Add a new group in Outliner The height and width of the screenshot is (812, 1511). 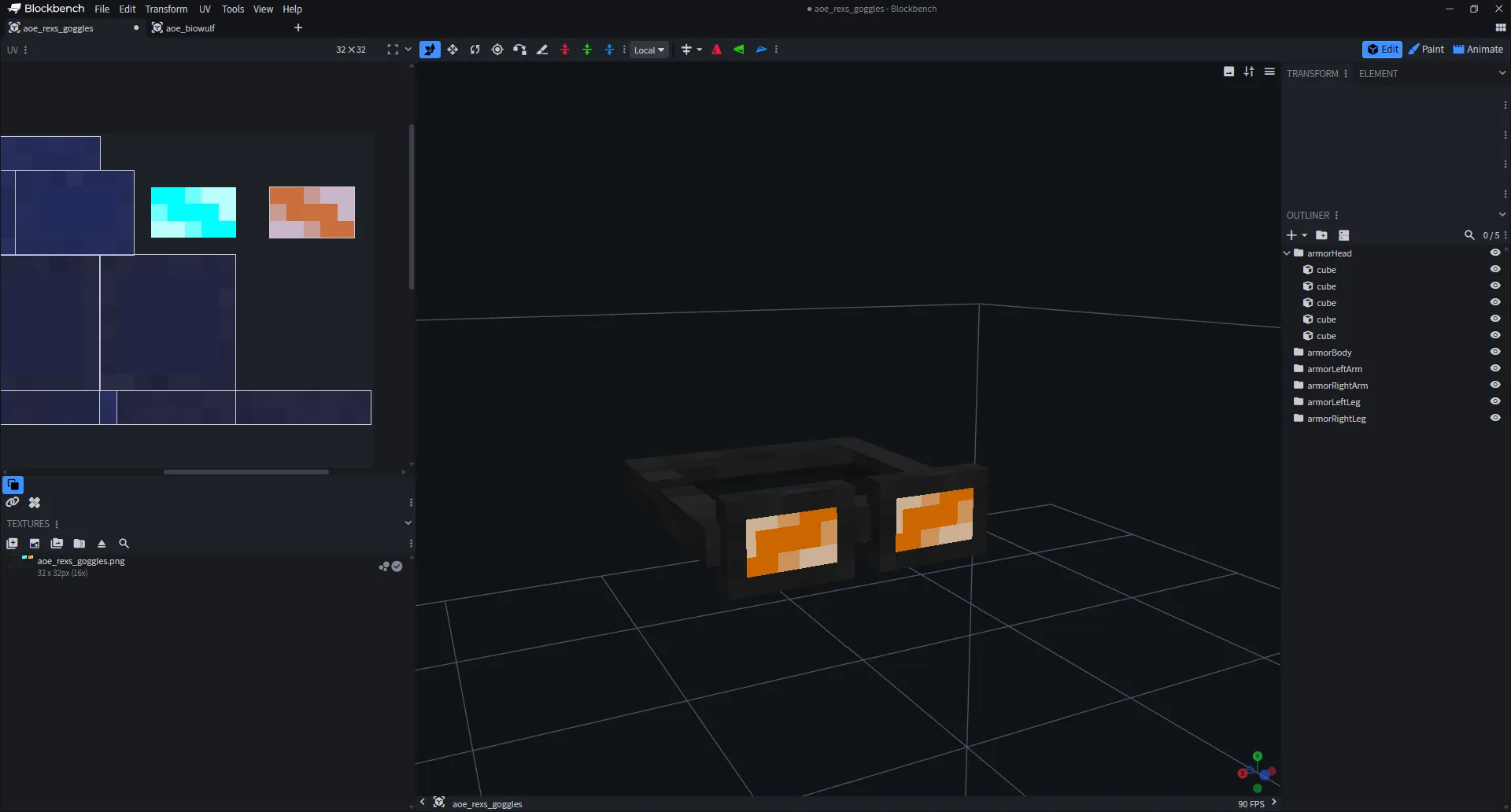click(x=1321, y=235)
